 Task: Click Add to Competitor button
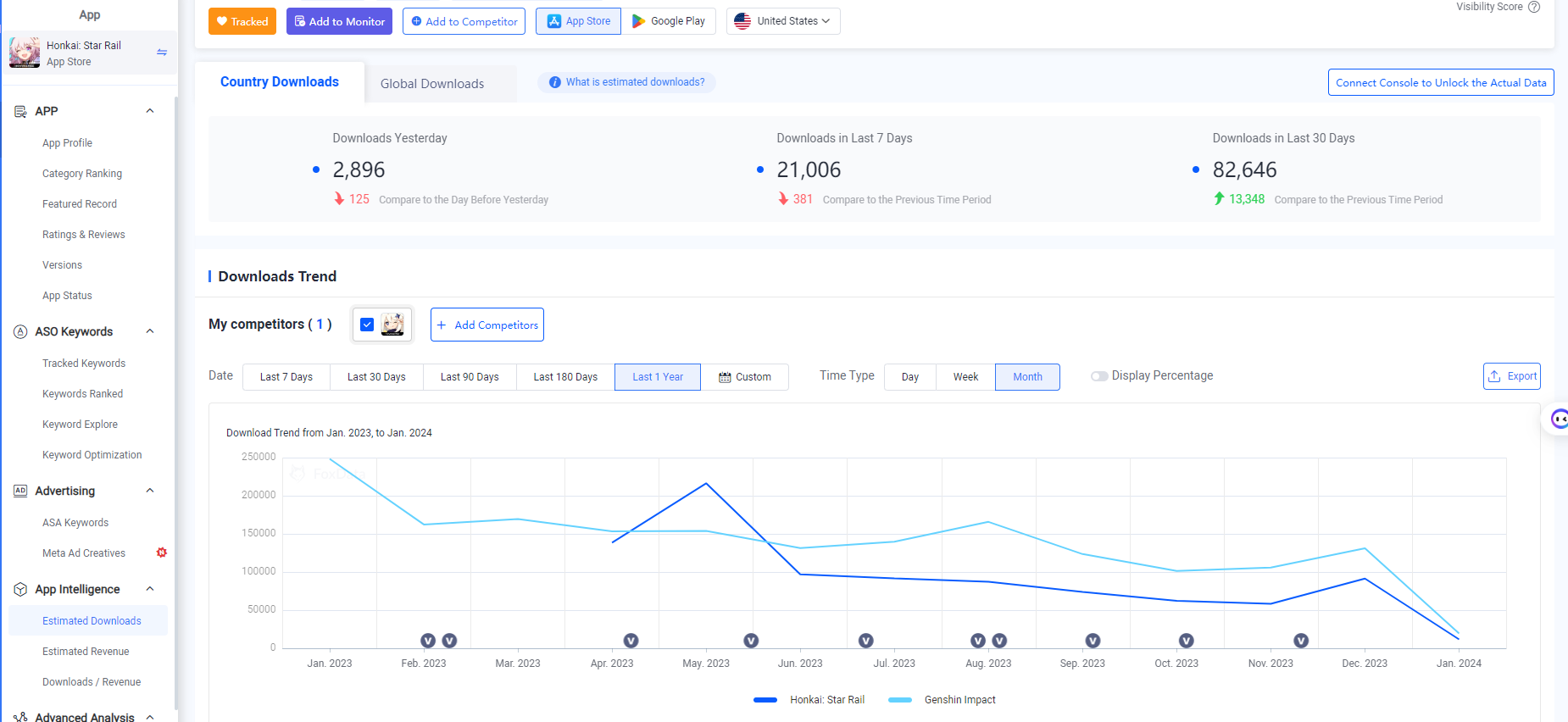464,21
